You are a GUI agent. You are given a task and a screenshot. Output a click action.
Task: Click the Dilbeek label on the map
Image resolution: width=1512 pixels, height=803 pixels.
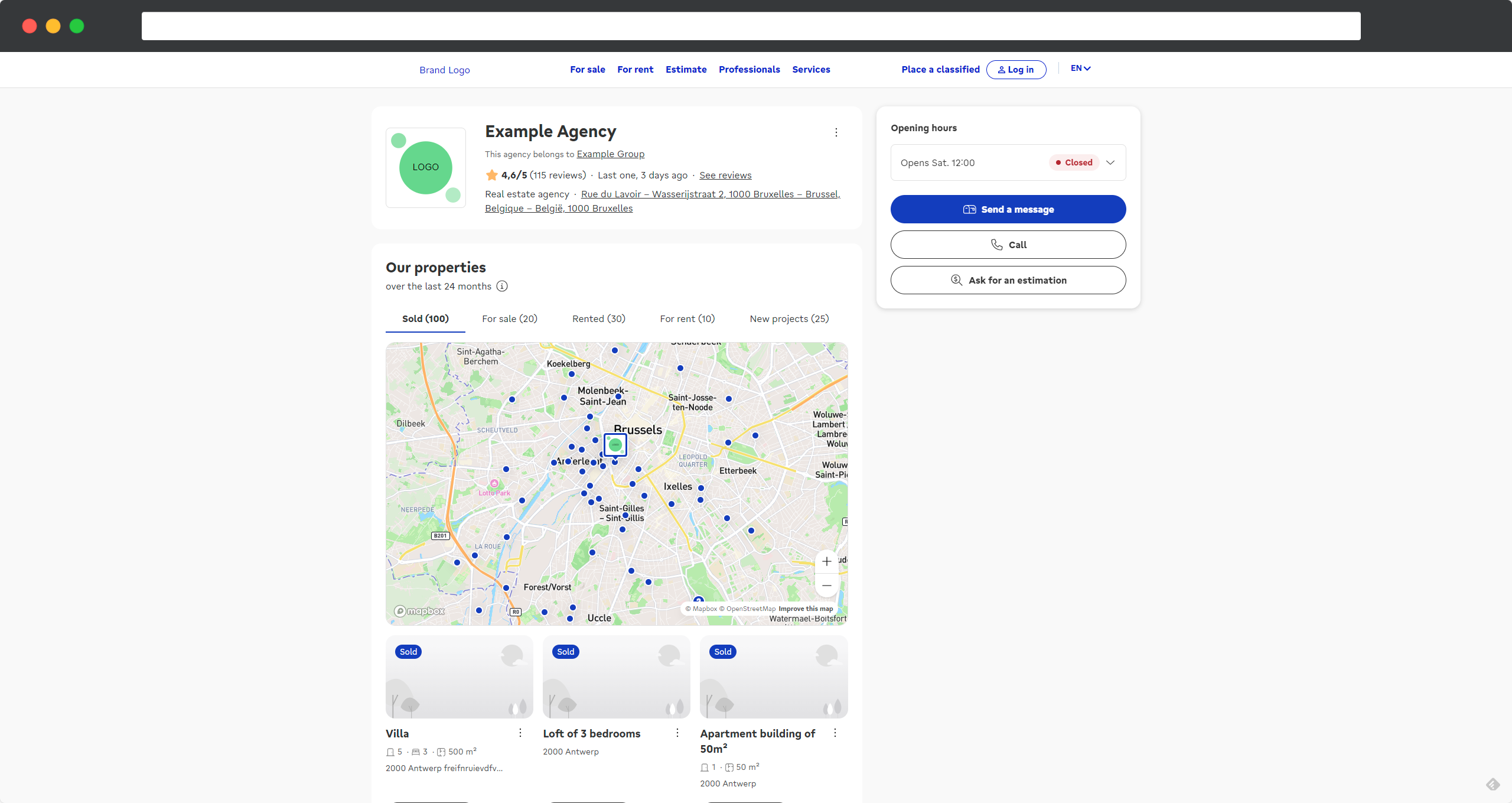pos(410,423)
